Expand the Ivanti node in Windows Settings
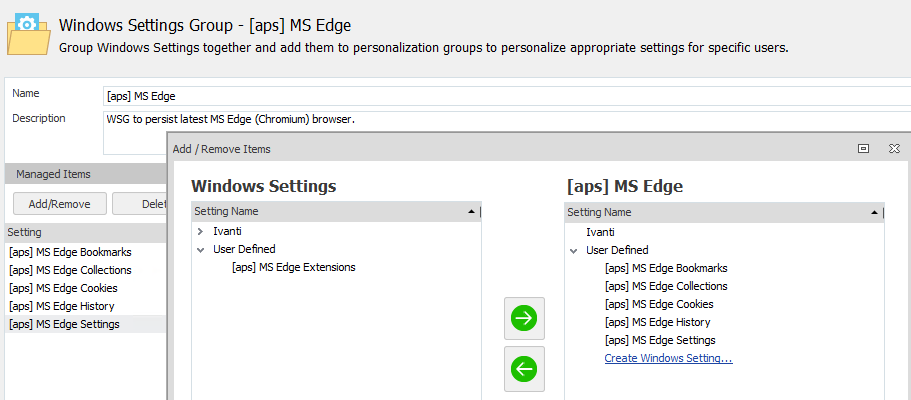 (200, 231)
